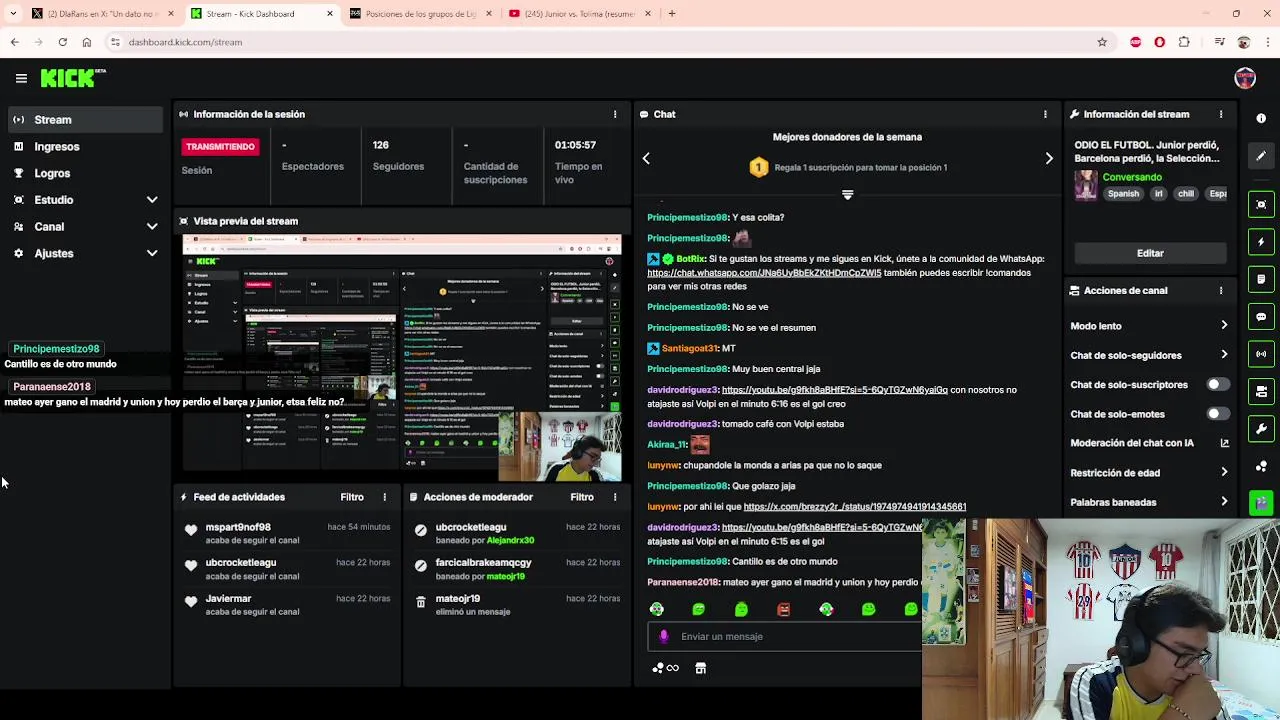Open options menu of Información del stream

pyautogui.click(x=1221, y=114)
